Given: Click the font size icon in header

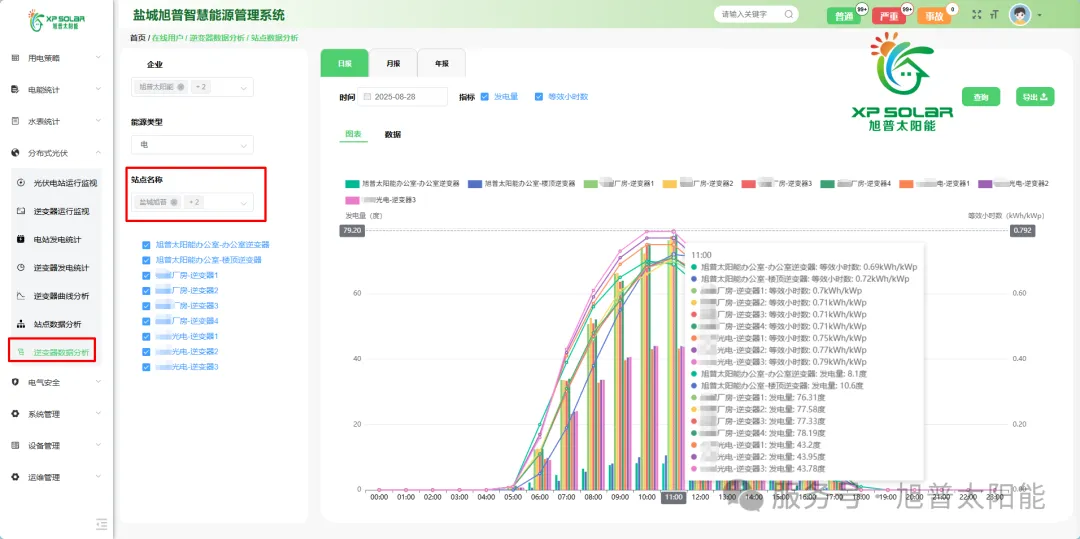Looking at the screenshot, I should tap(995, 15).
